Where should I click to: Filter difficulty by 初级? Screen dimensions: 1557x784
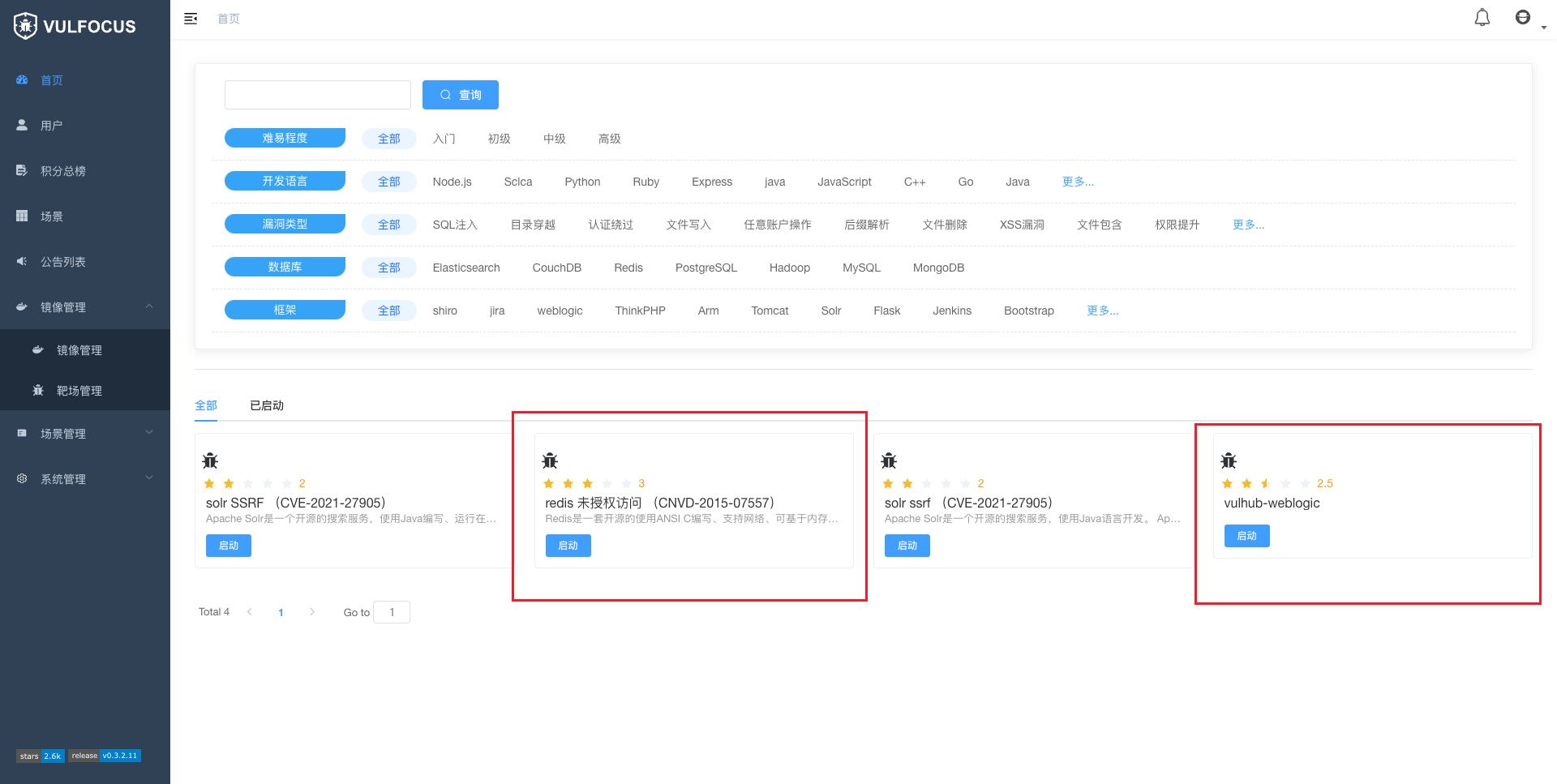[499, 139]
